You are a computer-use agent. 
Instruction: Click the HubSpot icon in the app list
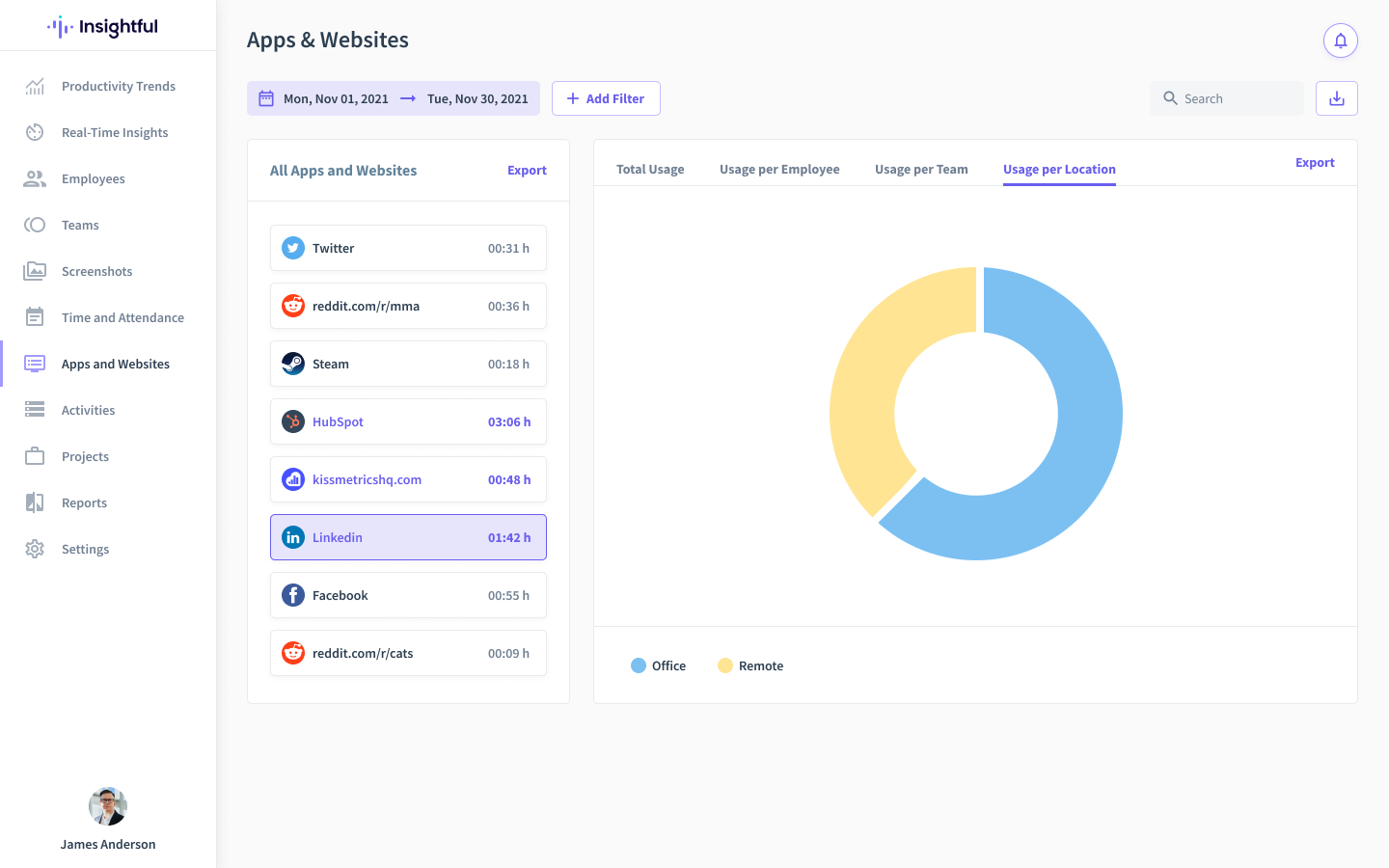click(x=292, y=421)
